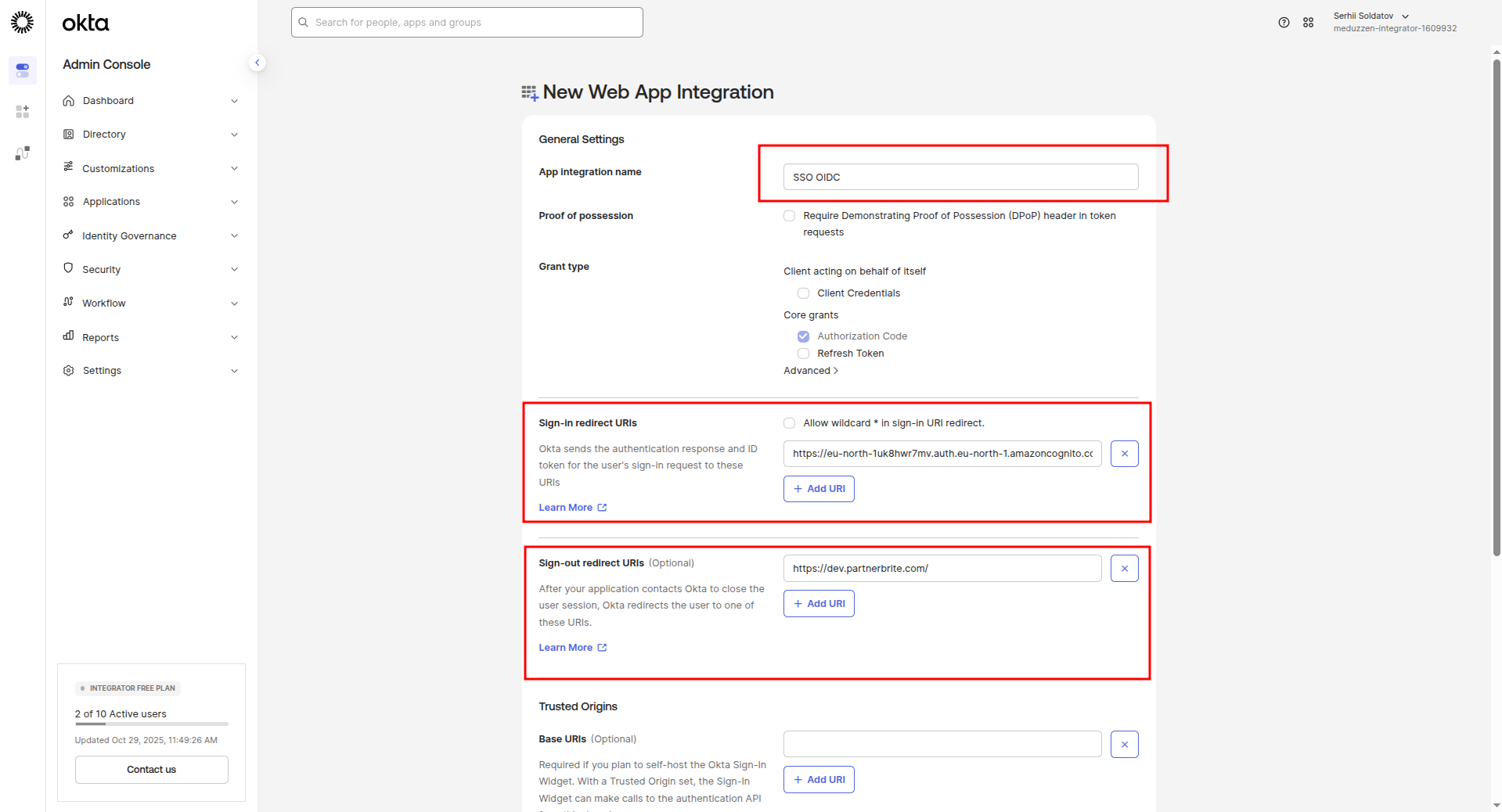The image size is (1502, 812).
Task: Click the Settings gear icon in sidebar
Action: point(69,371)
